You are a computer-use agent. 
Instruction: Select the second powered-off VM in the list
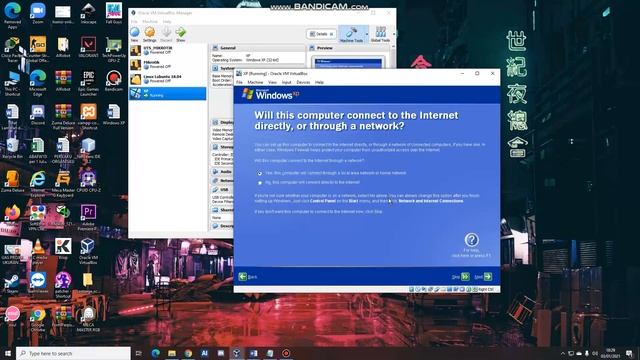(167, 64)
